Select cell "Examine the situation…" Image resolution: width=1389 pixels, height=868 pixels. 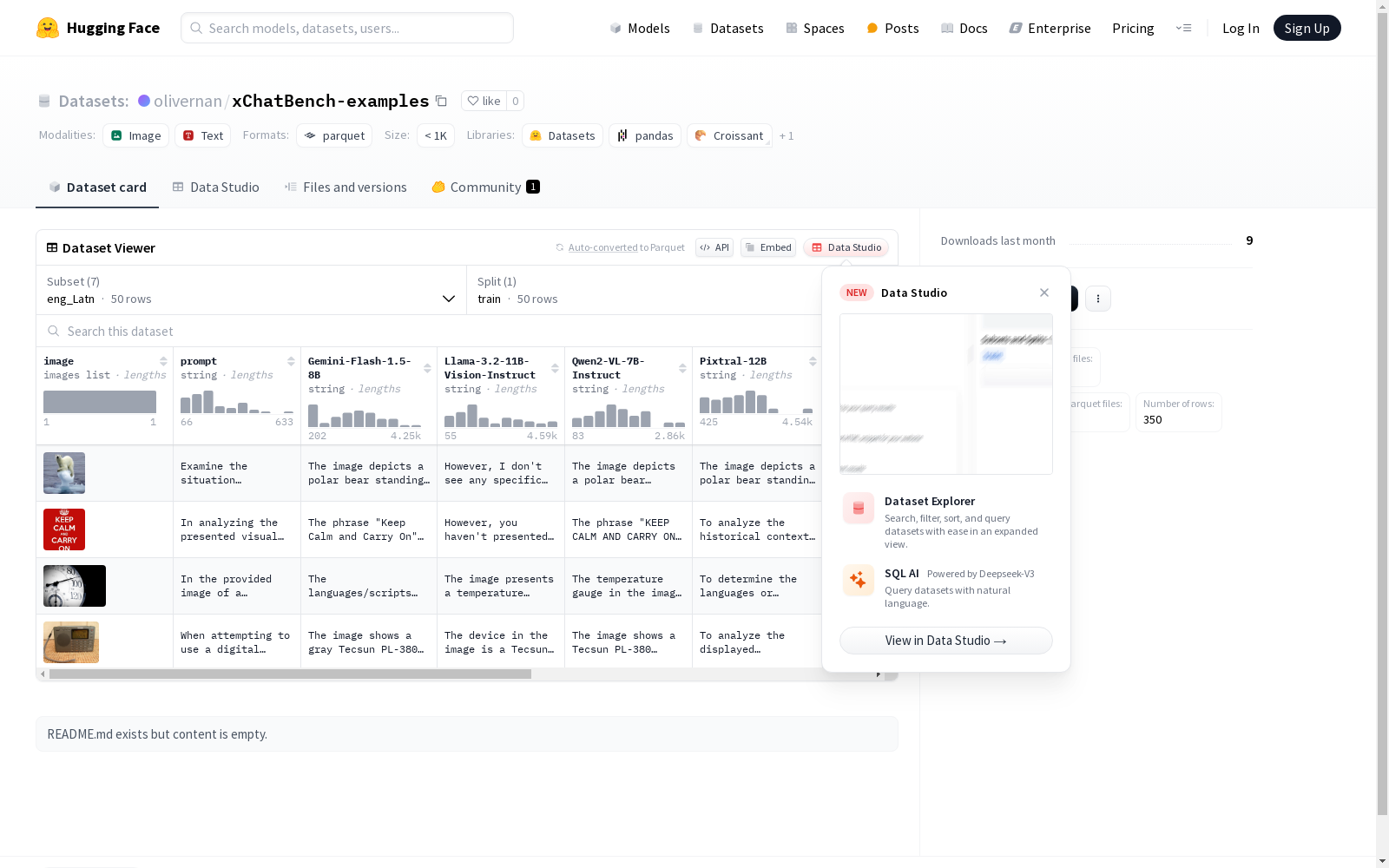pyautogui.click(x=237, y=473)
